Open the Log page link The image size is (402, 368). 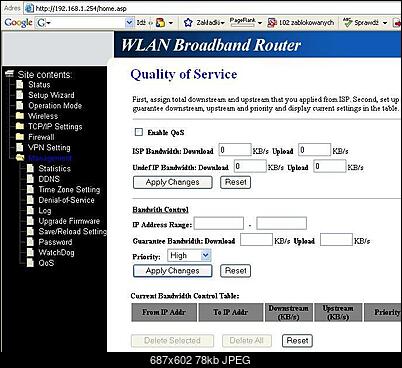45,211
